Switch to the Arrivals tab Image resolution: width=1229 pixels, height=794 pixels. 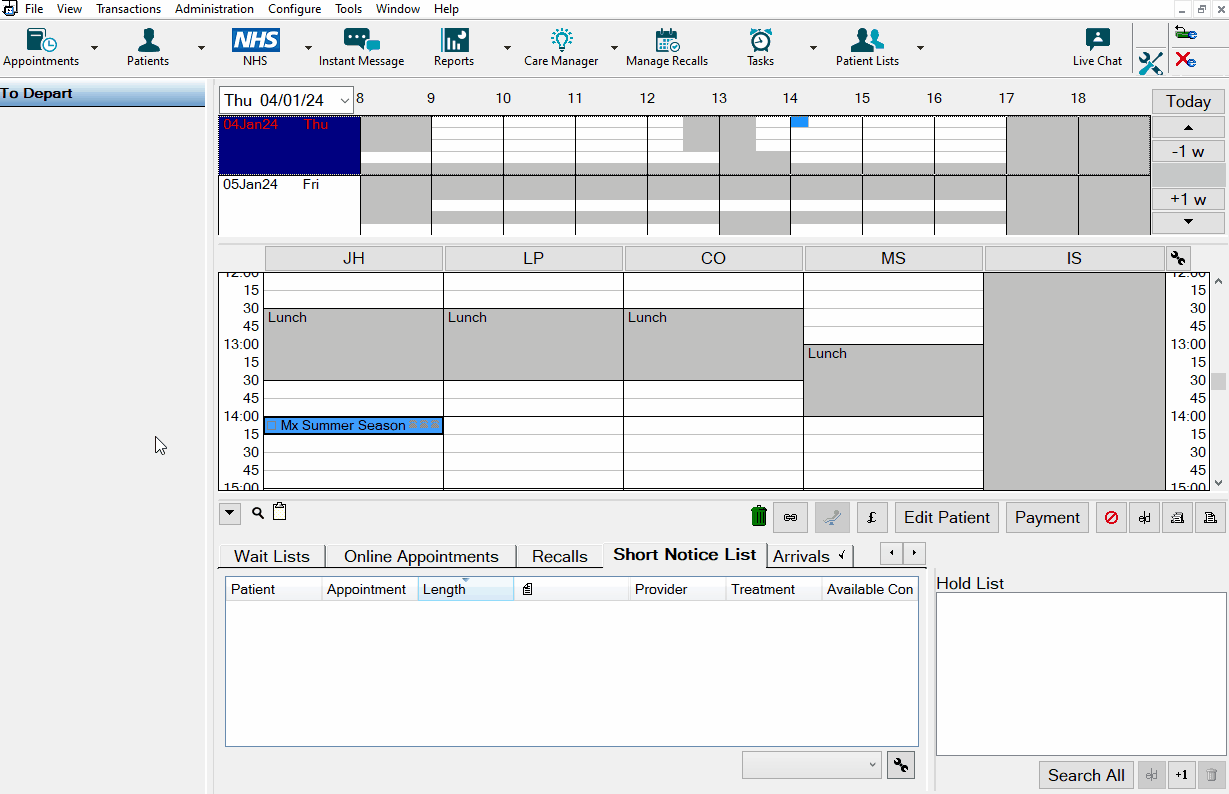(x=810, y=556)
